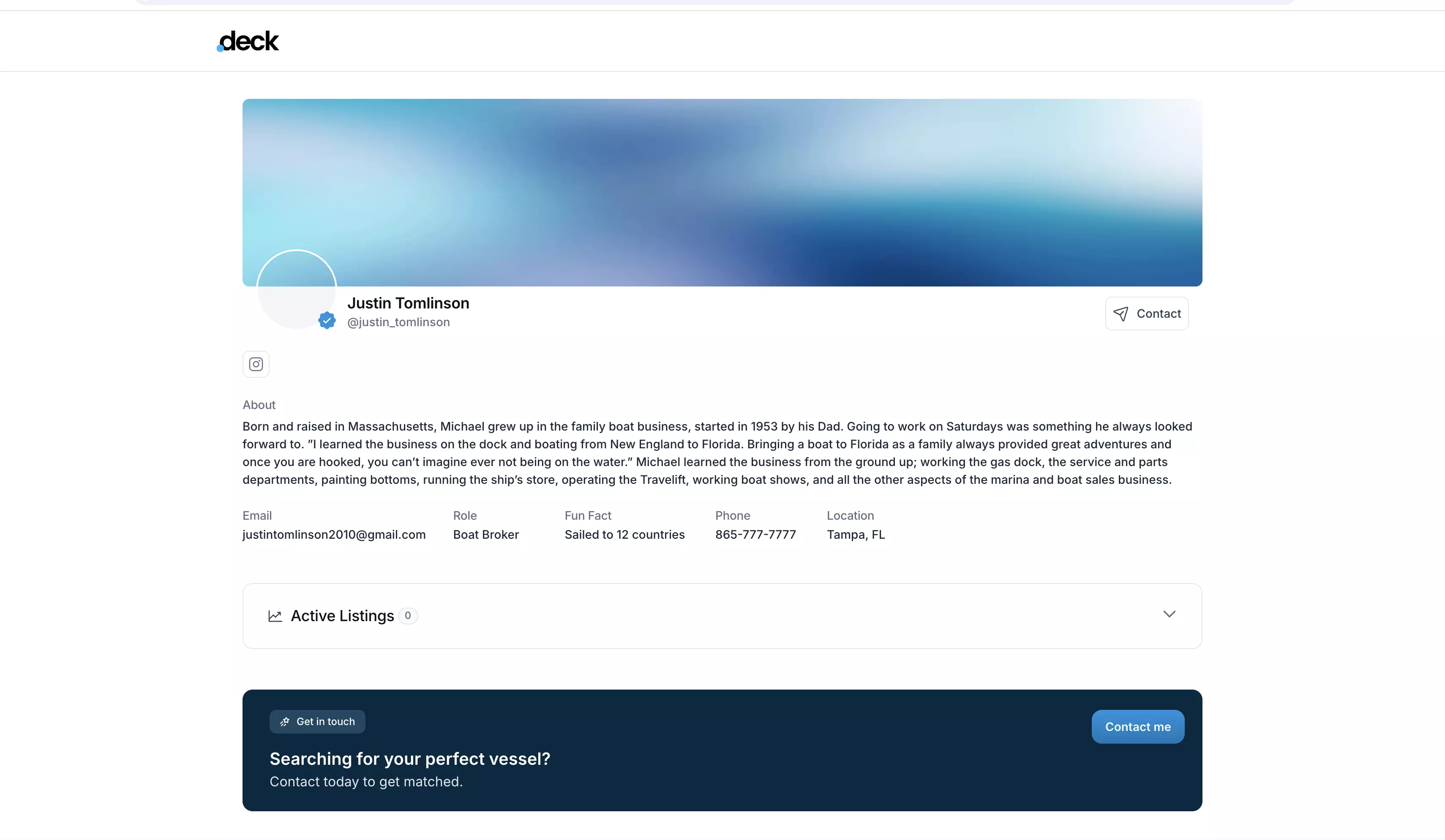Click the Justin Tomlinson name heading
The image size is (1445, 840).
pyautogui.click(x=408, y=303)
